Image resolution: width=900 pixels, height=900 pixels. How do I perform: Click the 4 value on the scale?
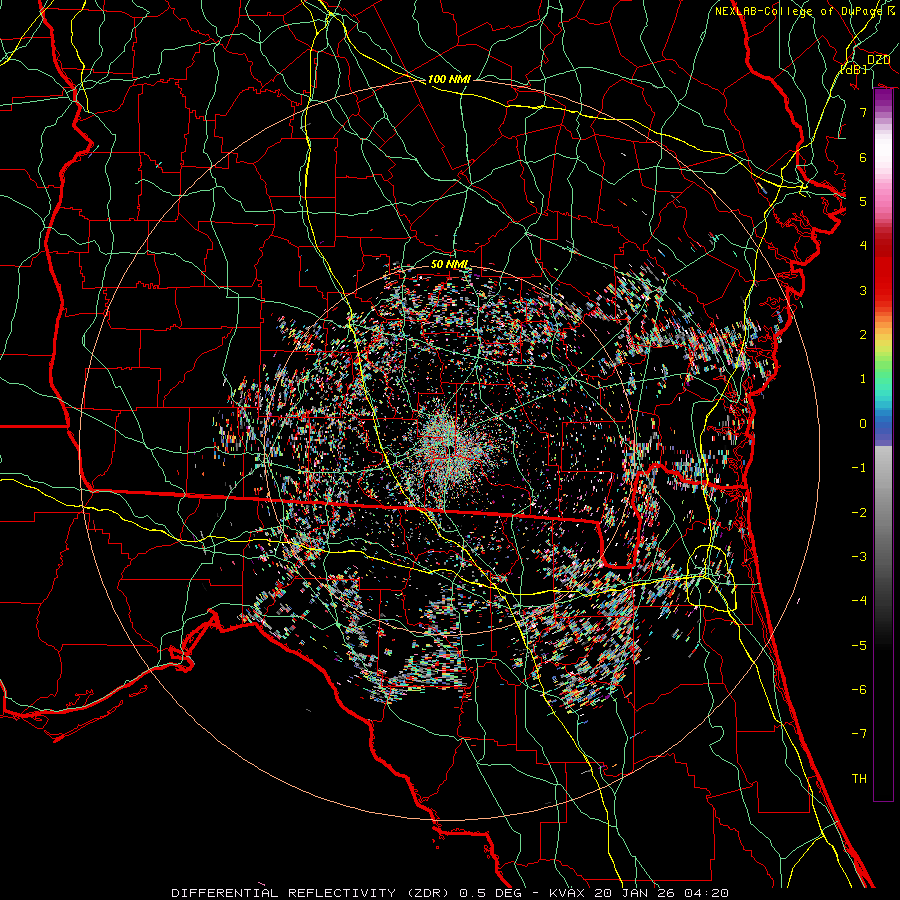[x=863, y=245]
